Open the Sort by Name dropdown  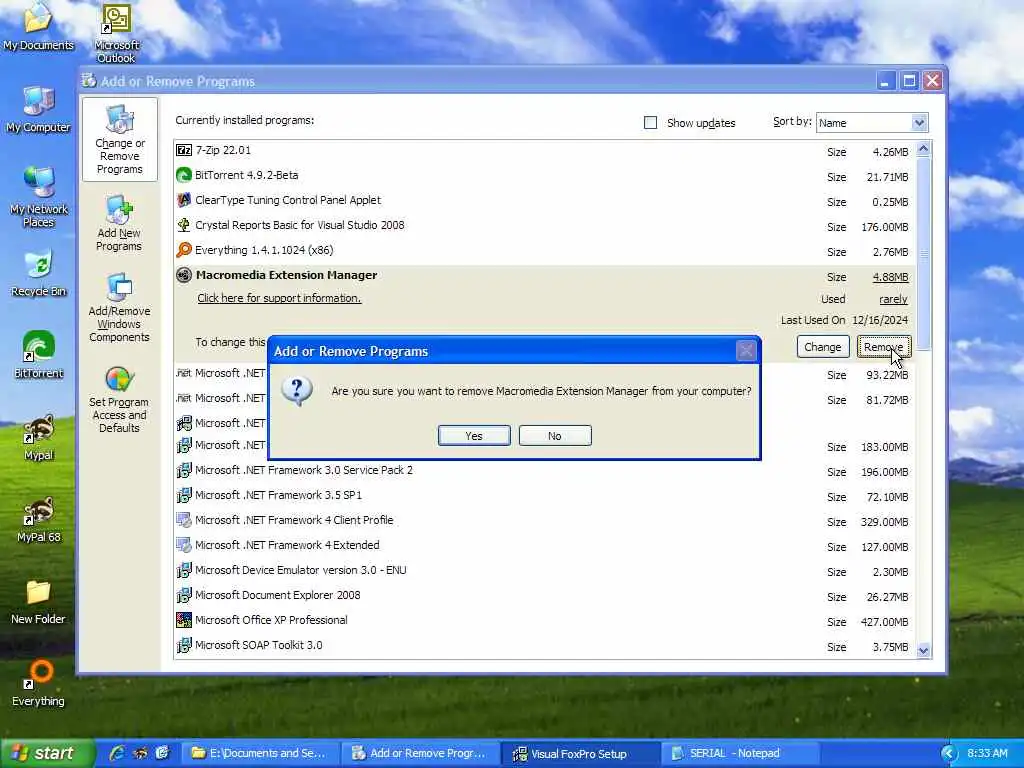872,123
